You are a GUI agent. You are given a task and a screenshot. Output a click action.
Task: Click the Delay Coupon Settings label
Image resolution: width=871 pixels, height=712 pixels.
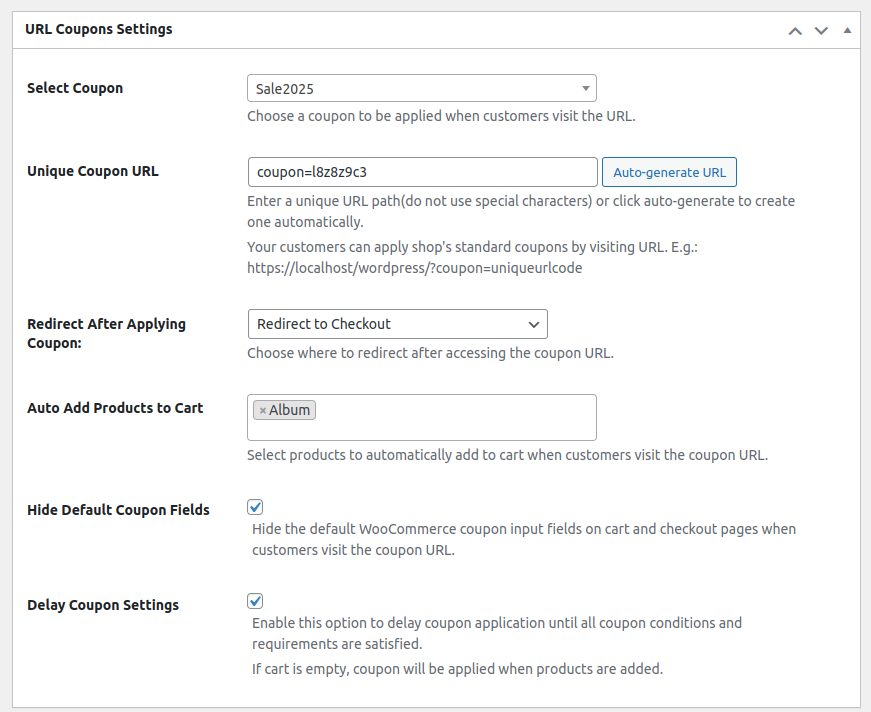click(x=103, y=605)
